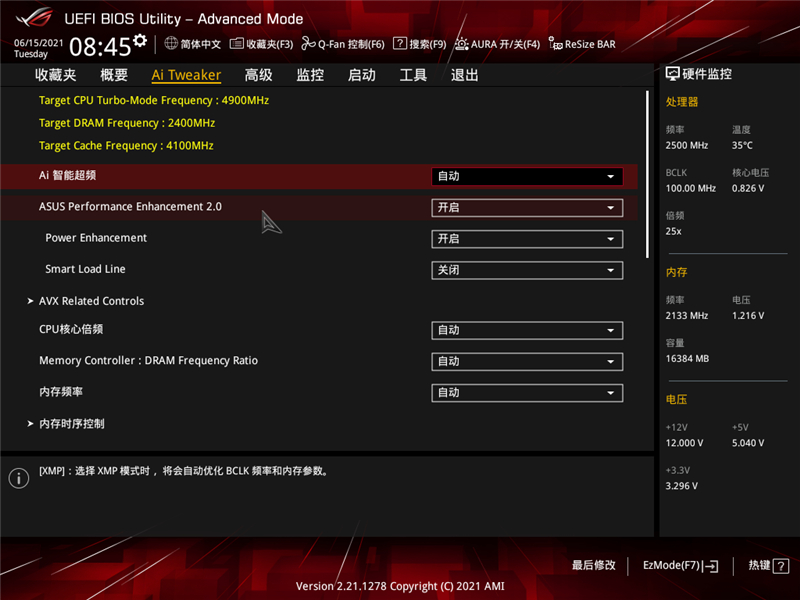The image size is (800, 600).
Task: Click the hotkeys question-mark box icon
Action: pyautogui.click(x=781, y=566)
